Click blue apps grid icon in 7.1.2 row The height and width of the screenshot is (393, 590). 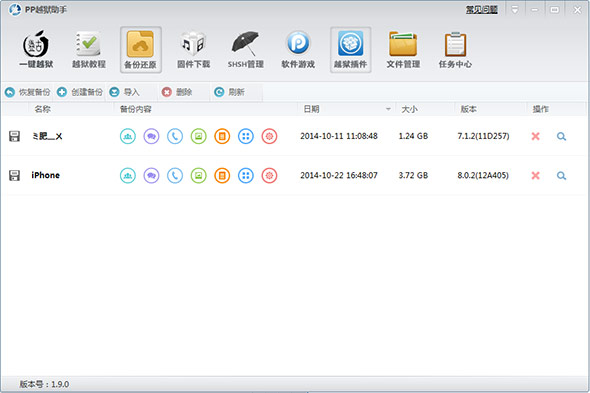point(246,136)
